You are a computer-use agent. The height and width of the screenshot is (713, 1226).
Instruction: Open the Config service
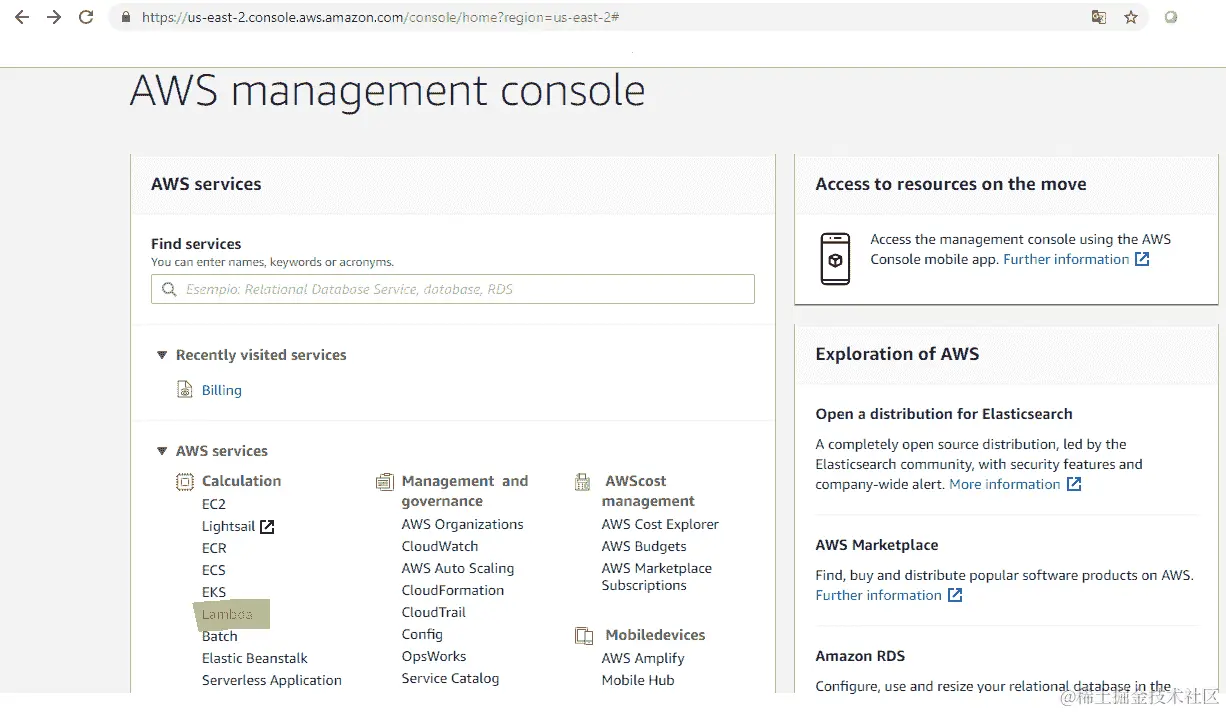pos(422,634)
